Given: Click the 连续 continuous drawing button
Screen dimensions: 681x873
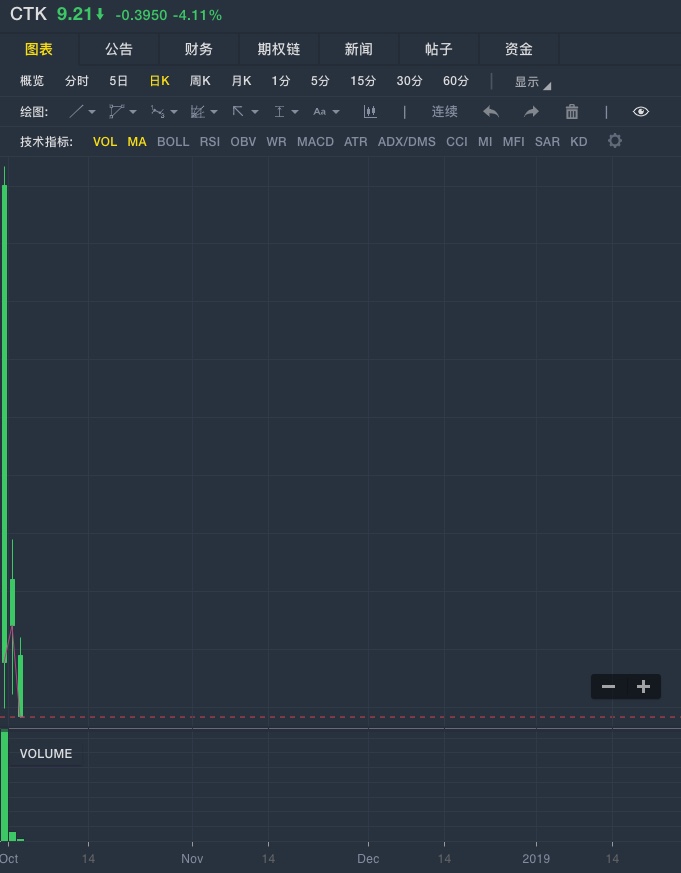Looking at the screenshot, I should [445, 112].
